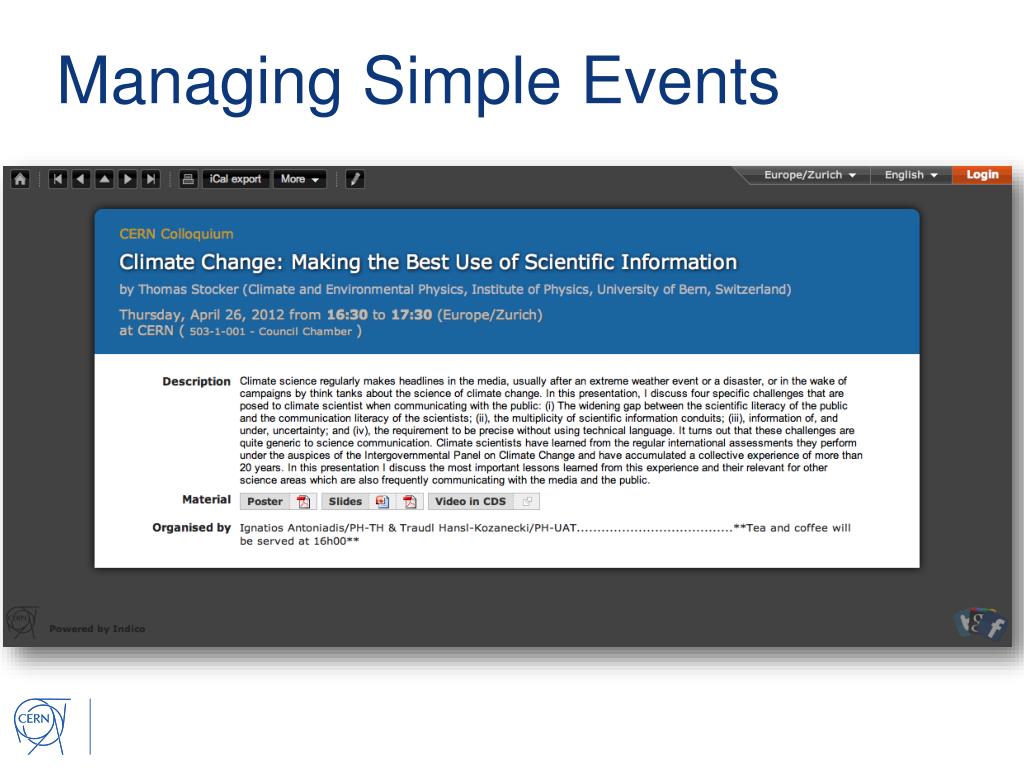Click organiser name Ignatios Antoniadis/PH-TH
This screenshot has width=1024, height=768.
click(312, 528)
